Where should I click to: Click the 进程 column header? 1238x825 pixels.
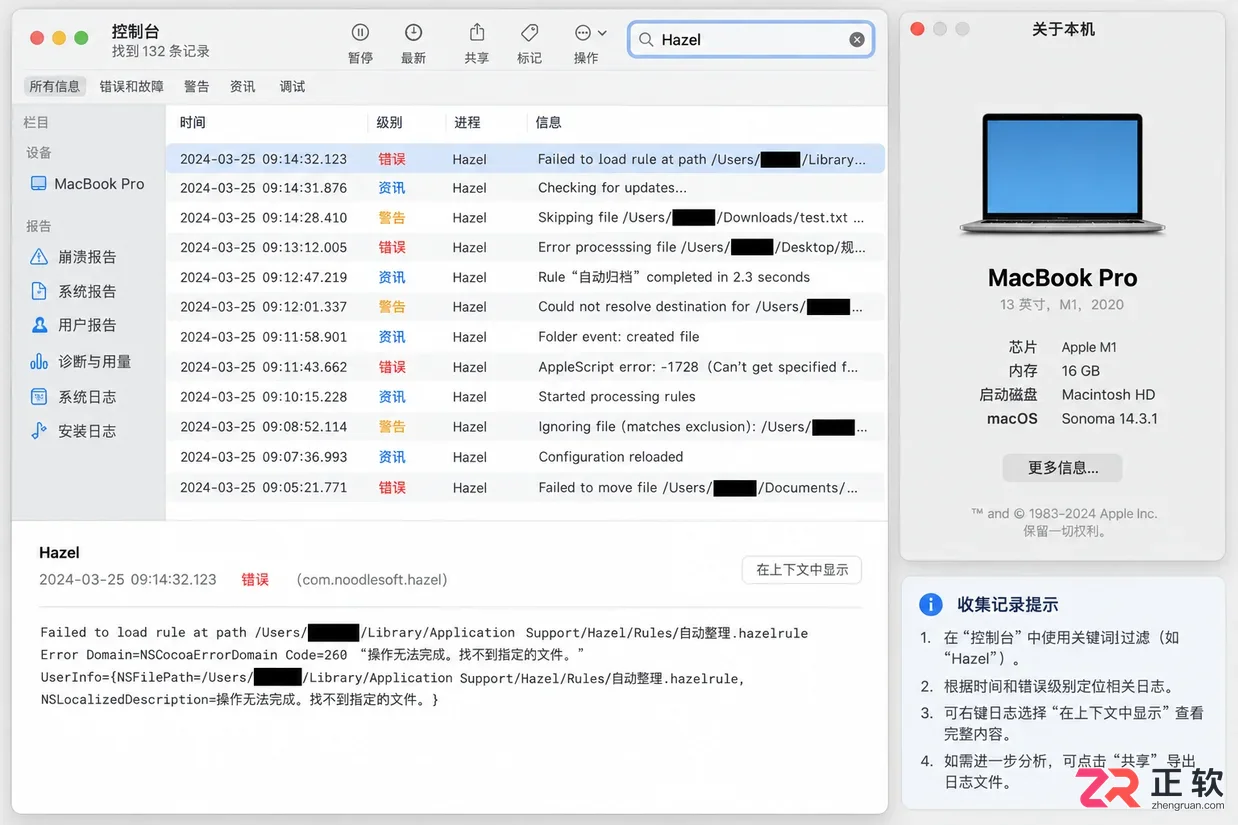tap(467, 122)
